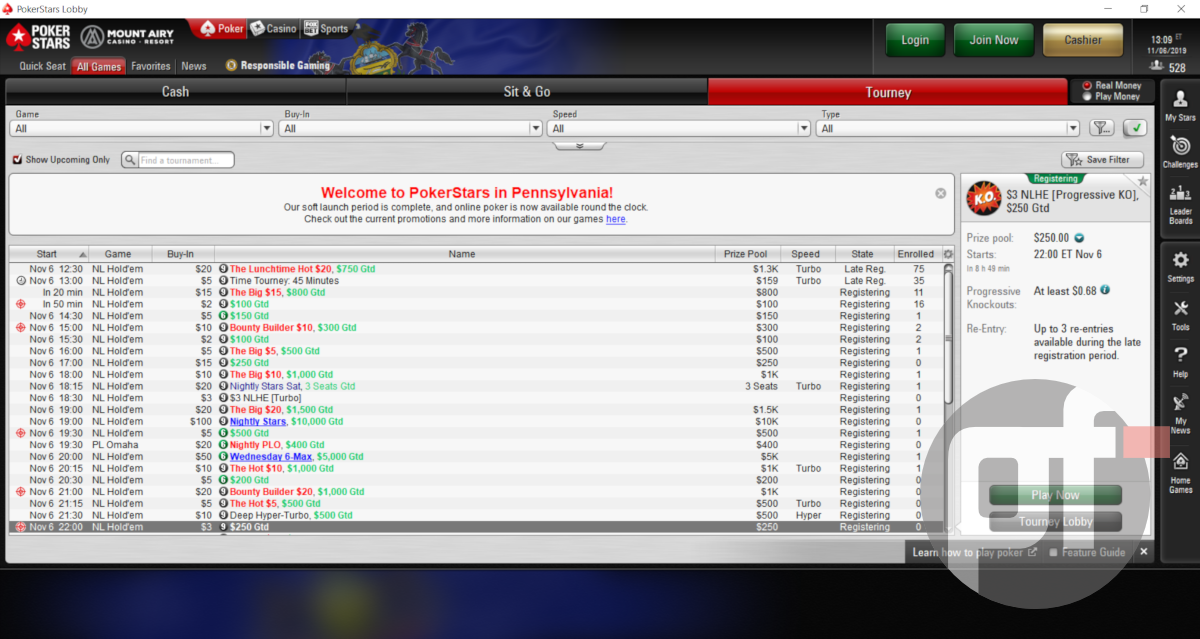The image size is (1200, 639).
Task: Click the Login button
Action: tap(915, 40)
